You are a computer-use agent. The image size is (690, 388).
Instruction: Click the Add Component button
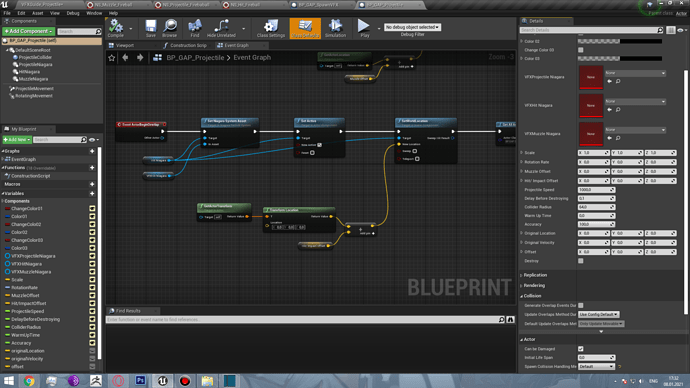click(29, 31)
